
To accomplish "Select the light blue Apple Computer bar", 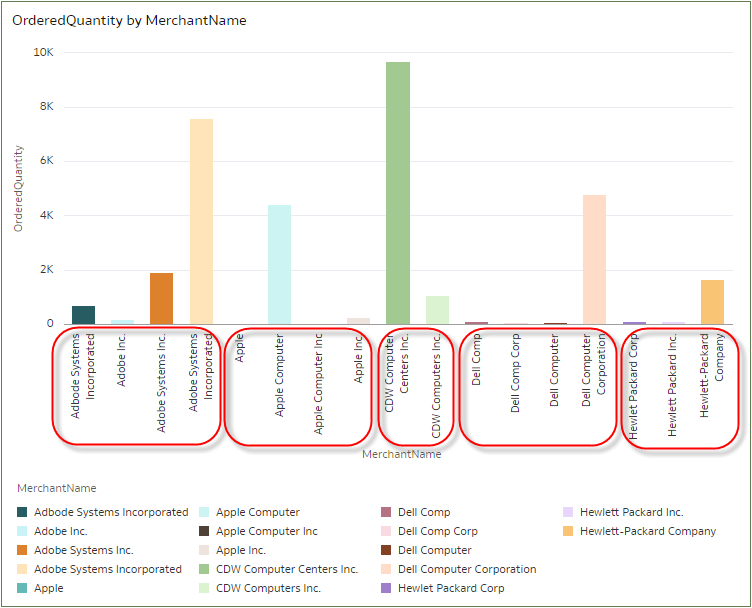I will click(280, 265).
